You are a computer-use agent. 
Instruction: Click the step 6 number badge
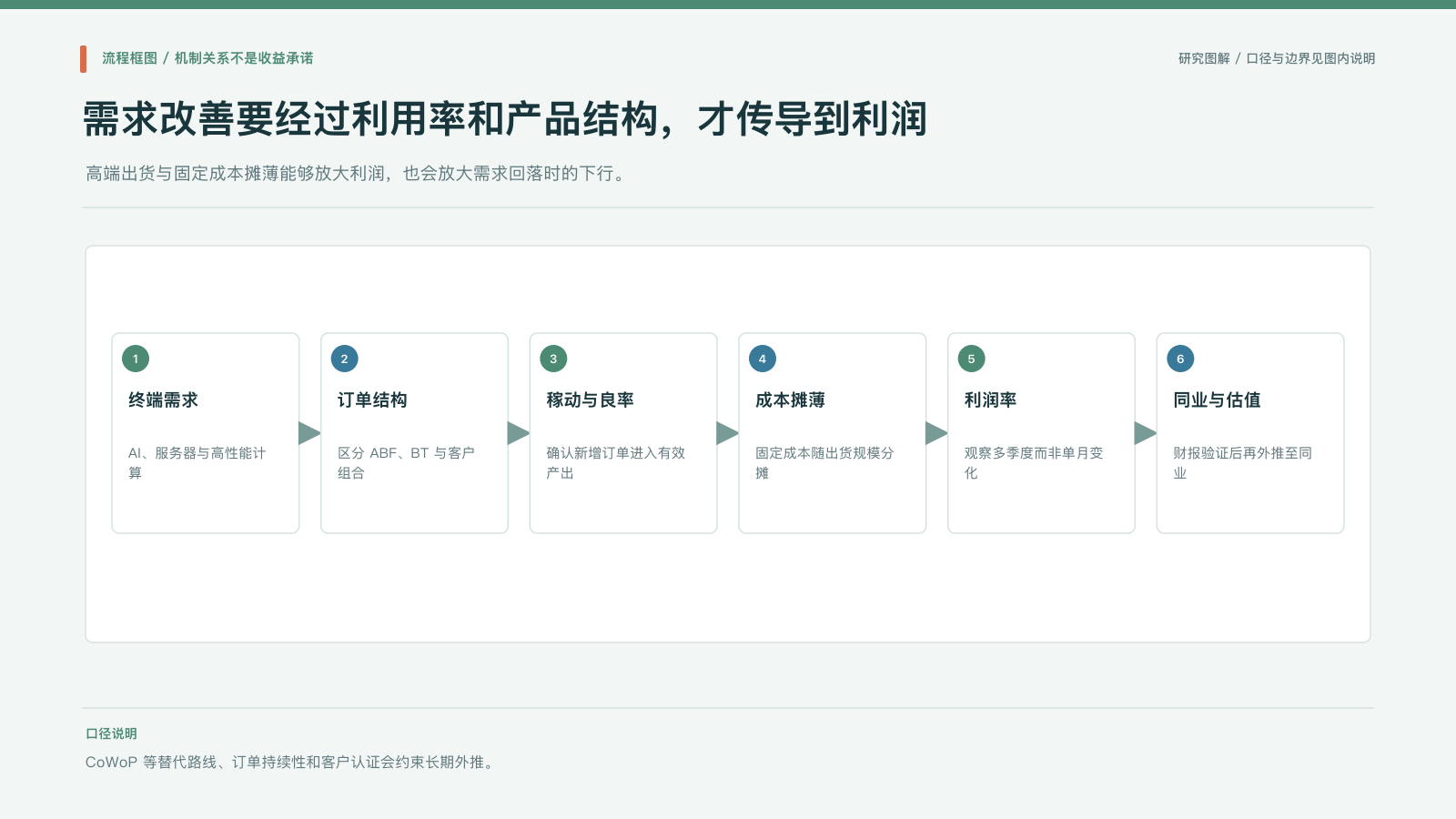pos(1180,359)
